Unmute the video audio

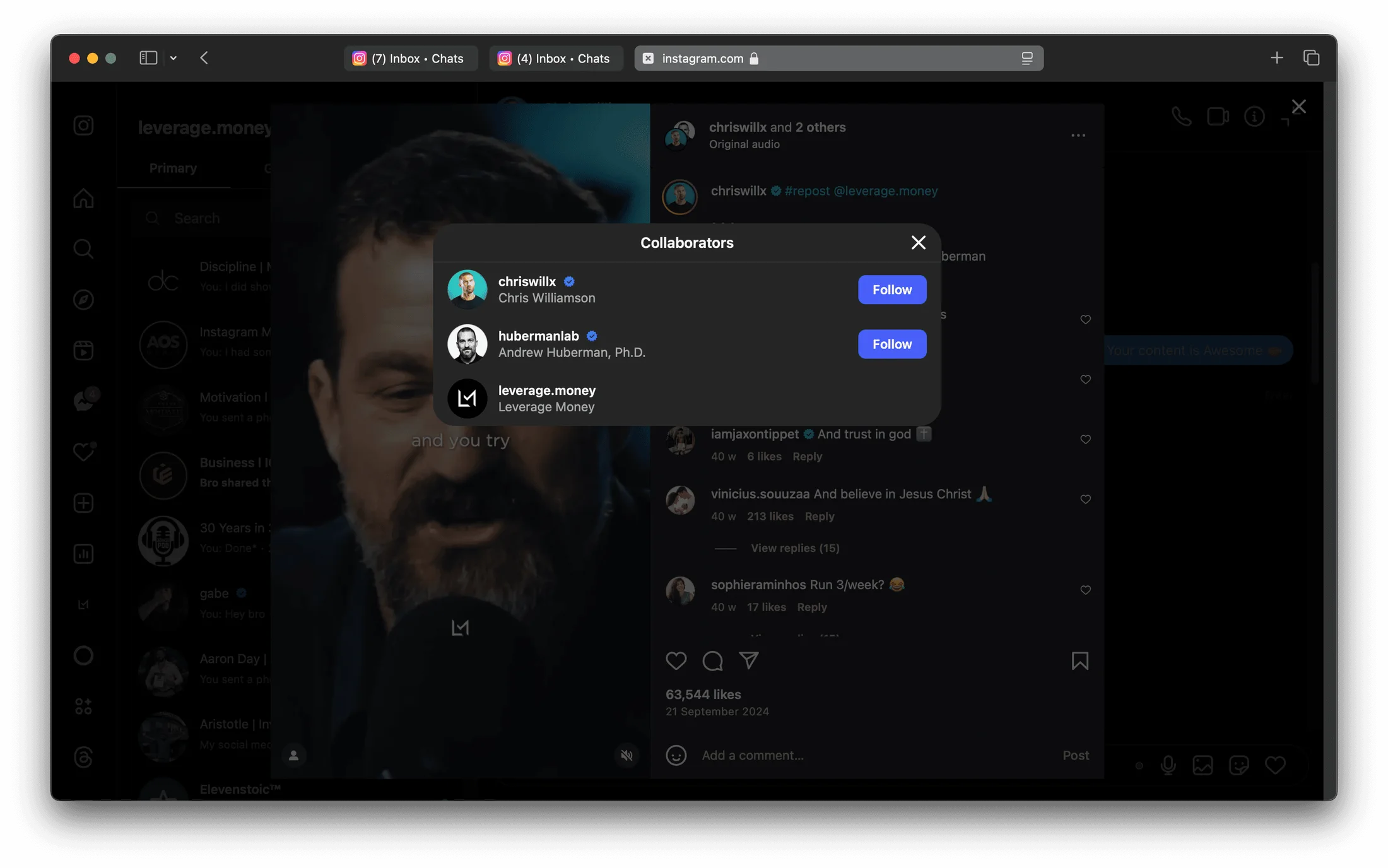(626, 755)
